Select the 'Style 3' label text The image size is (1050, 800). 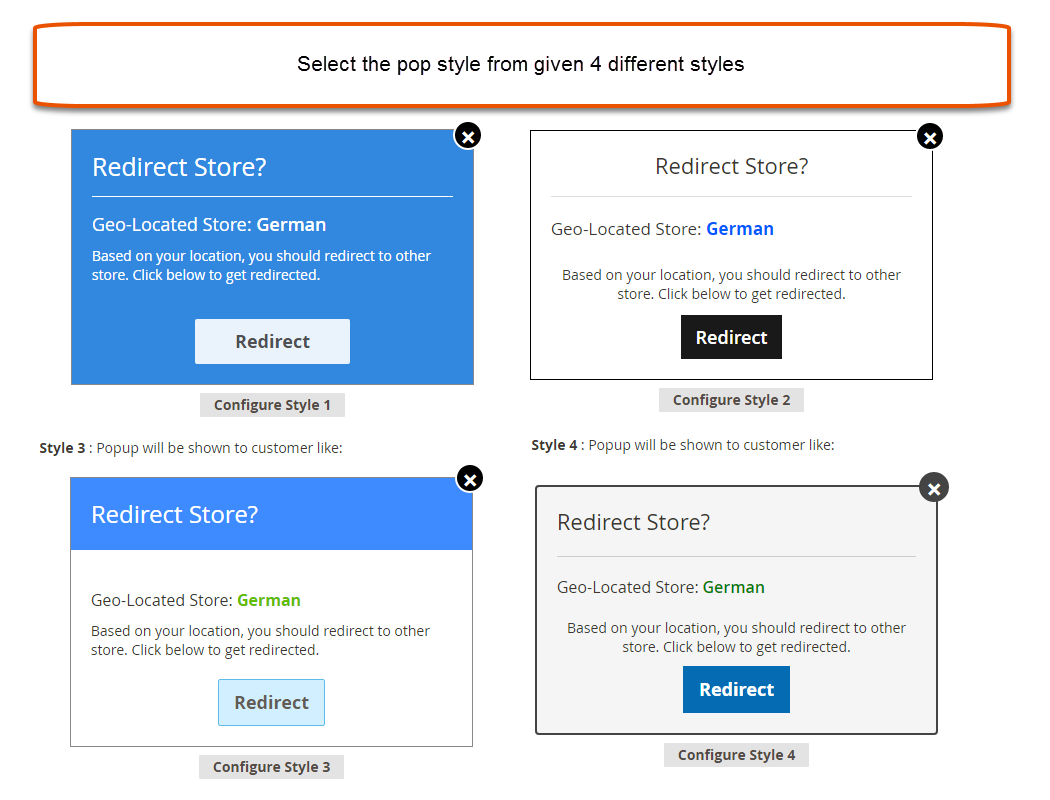[x=62, y=448]
